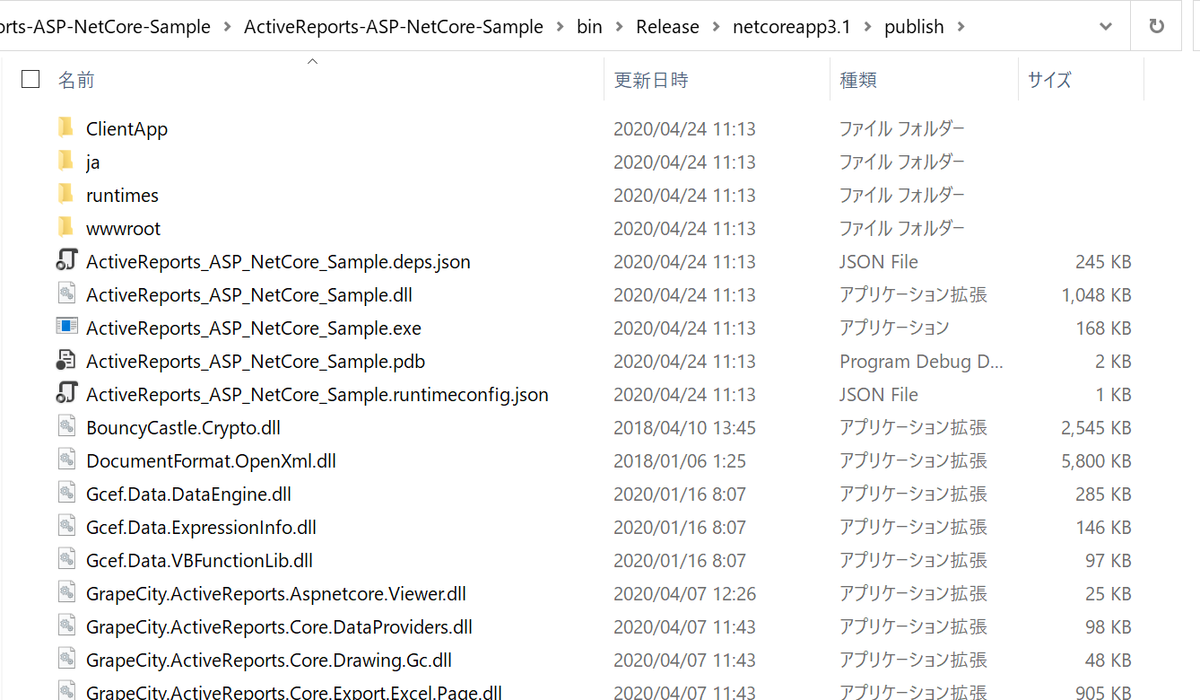
Task: Click the 1,048 KB size cell
Action: point(1096,295)
